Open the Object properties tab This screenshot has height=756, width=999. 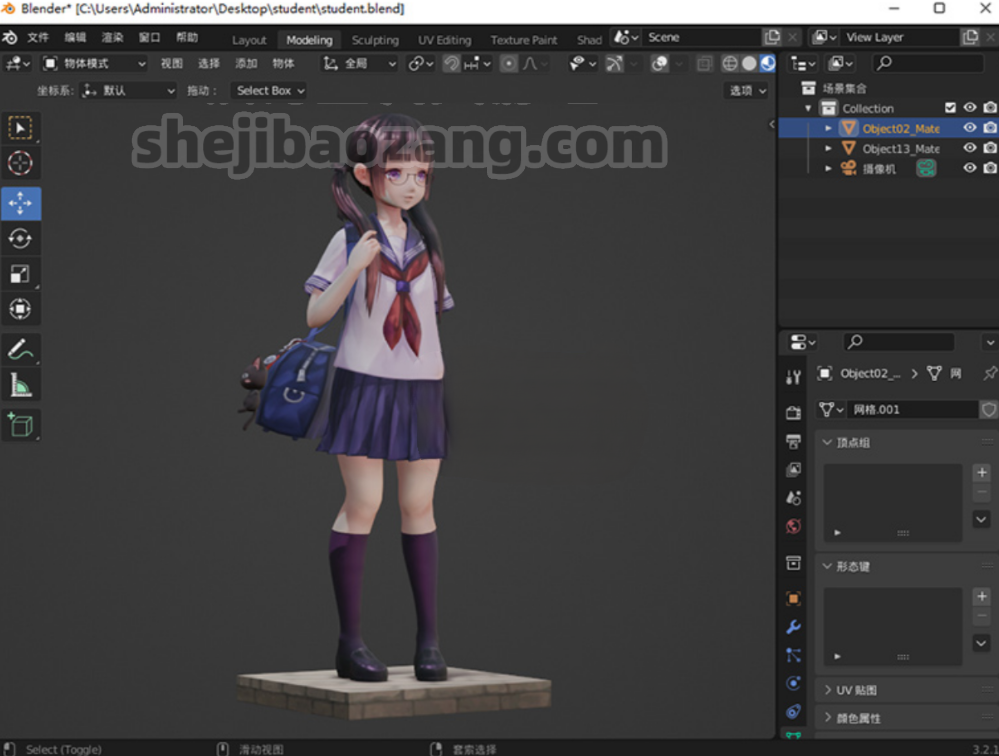(793, 599)
